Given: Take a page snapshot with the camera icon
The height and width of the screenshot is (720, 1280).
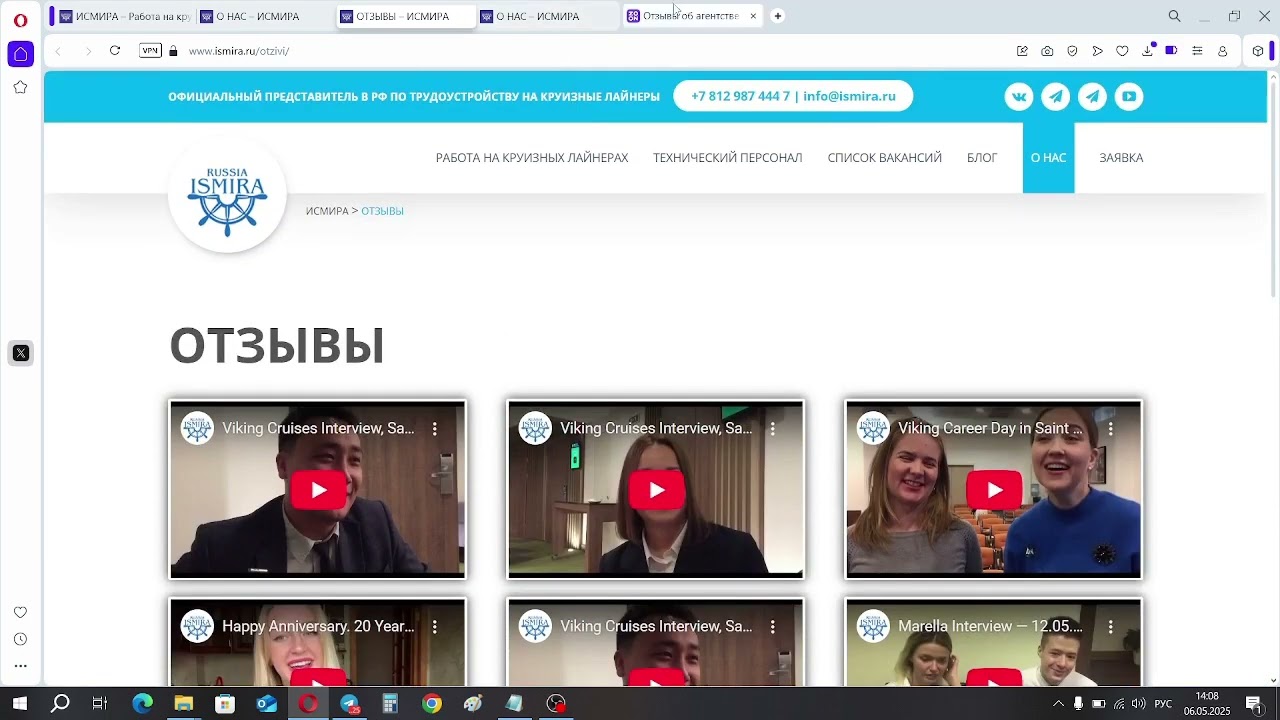Looking at the screenshot, I should point(1047,51).
